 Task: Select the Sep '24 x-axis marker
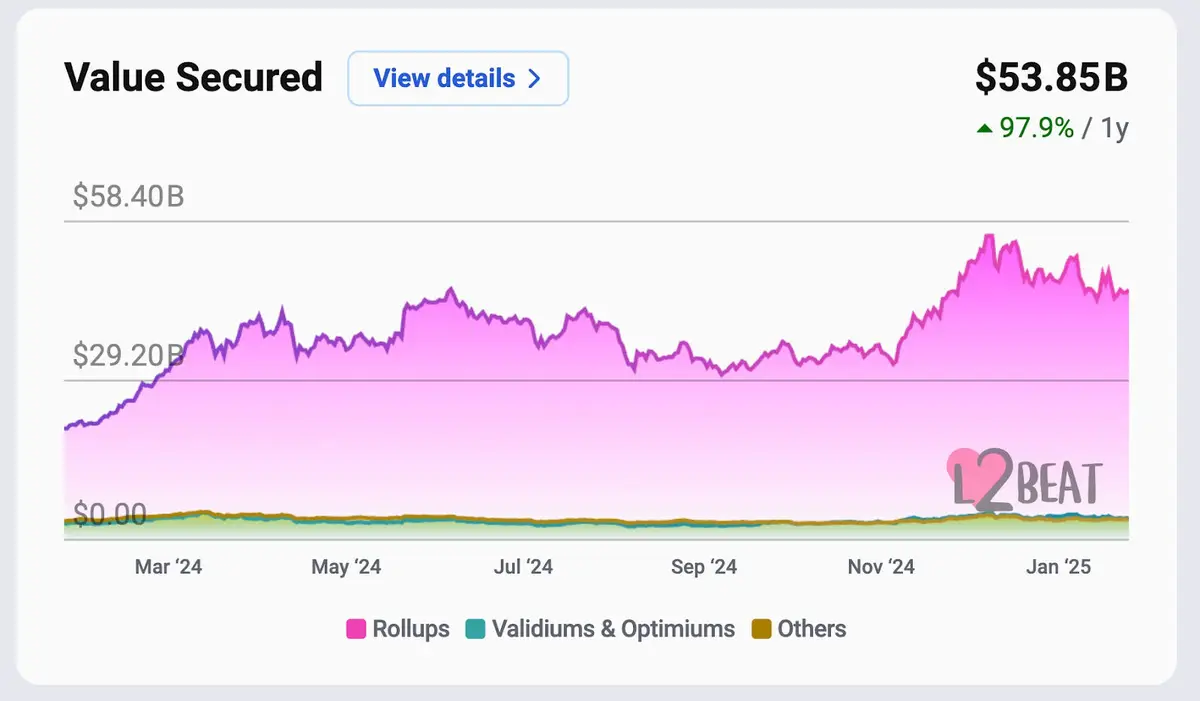pos(703,567)
